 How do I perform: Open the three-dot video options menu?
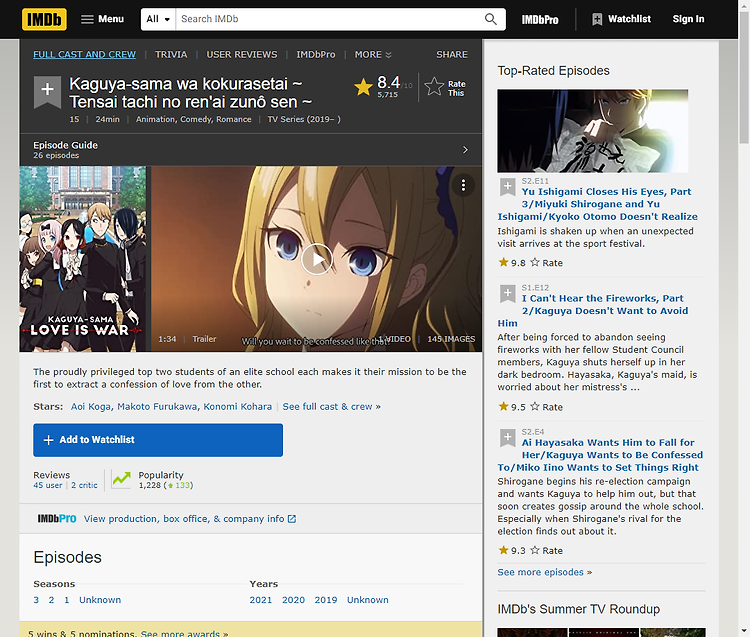click(463, 186)
